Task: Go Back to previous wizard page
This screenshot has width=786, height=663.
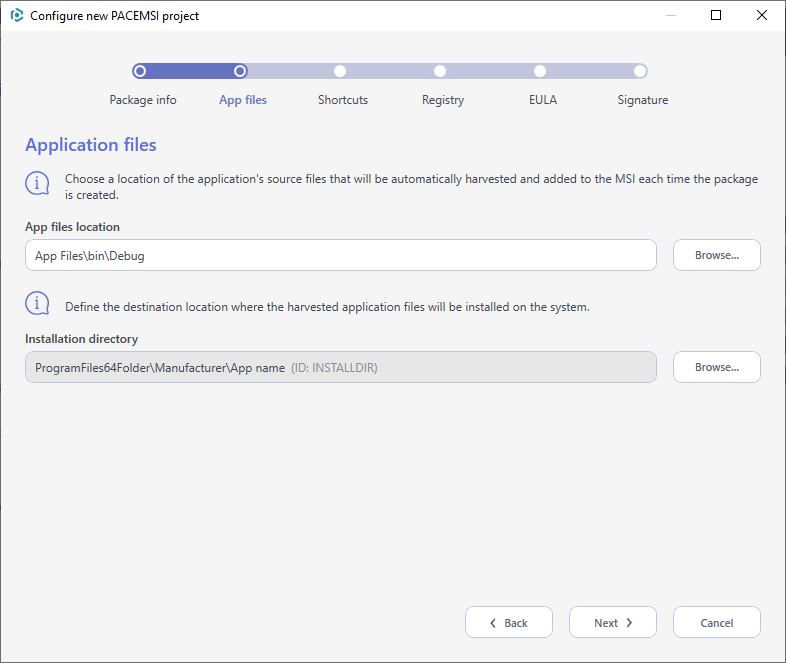Action: (509, 622)
